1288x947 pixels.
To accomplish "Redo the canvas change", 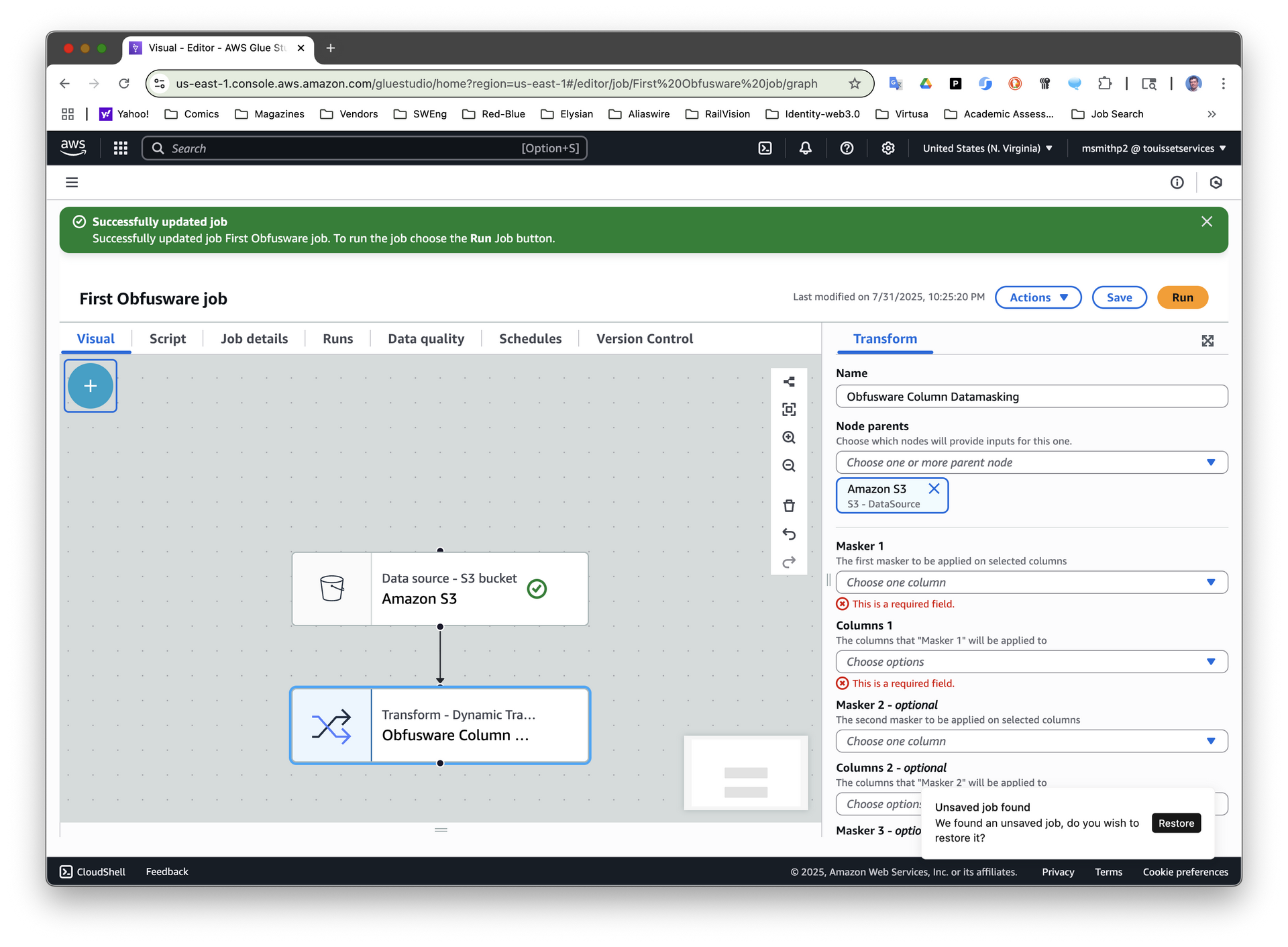I will click(789, 562).
